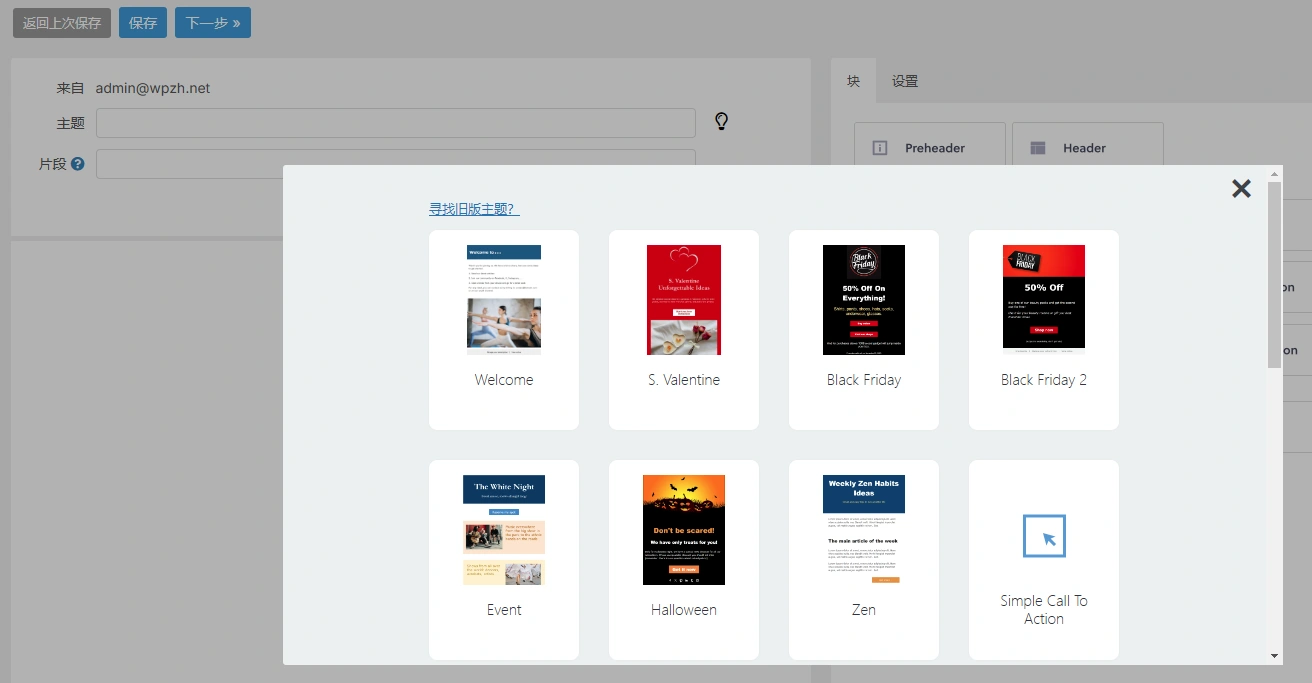Click the 下一步 button

coord(212,22)
